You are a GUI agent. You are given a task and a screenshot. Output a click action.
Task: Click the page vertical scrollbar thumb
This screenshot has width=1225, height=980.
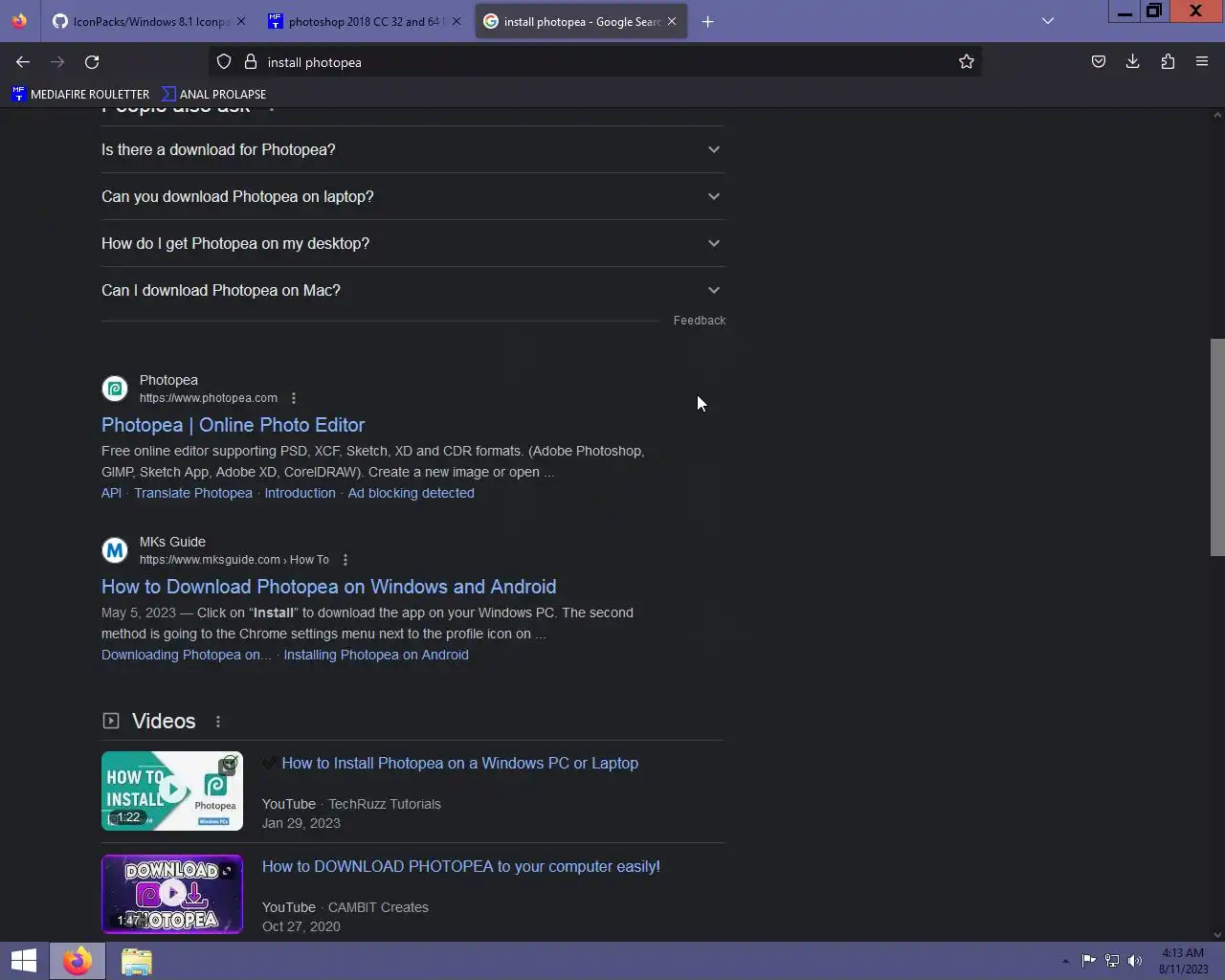(1217, 447)
